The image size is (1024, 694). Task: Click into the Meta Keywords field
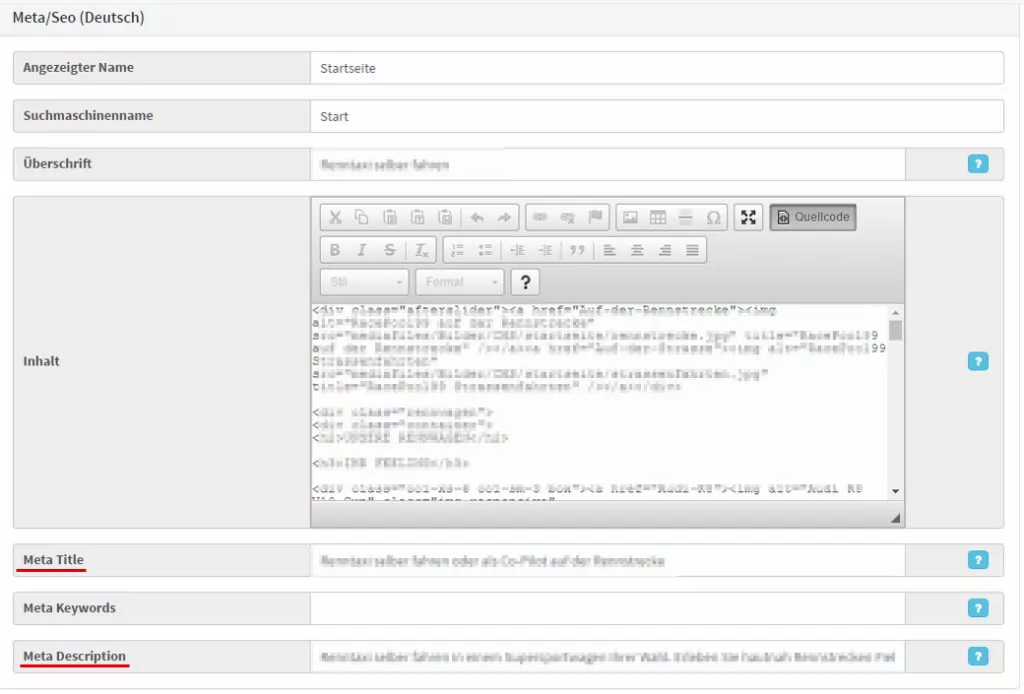pos(607,608)
